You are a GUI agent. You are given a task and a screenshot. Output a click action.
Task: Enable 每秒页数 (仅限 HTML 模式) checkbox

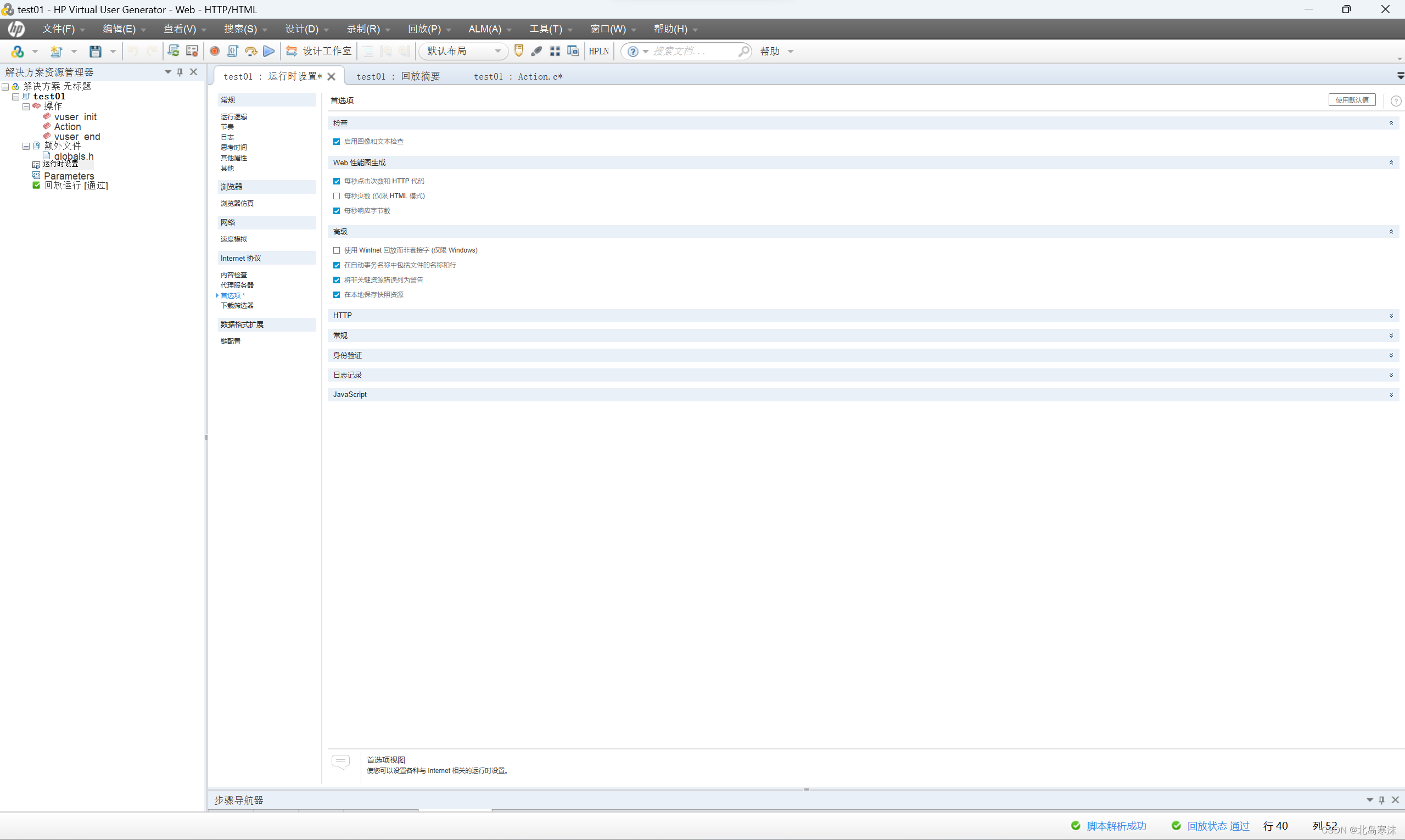[337, 196]
